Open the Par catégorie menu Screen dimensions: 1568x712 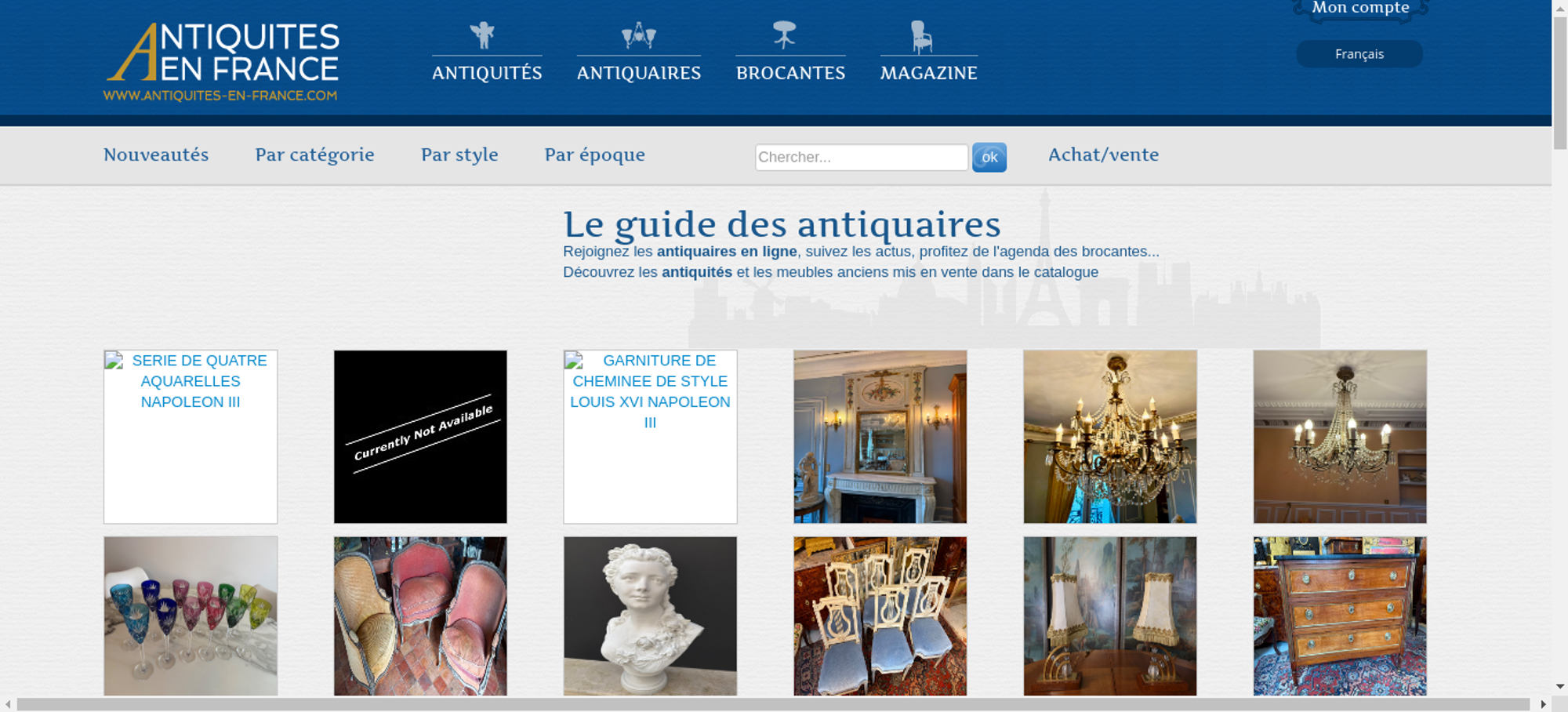pos(315,154)
